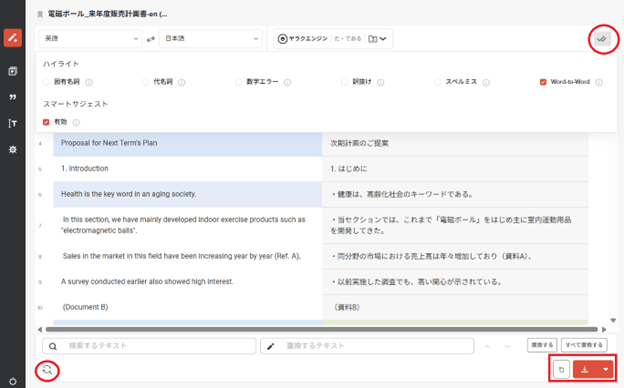Viewport: 624px width, 388px height.
Task: Click the info icon next to スペルミス
Action: (x=486, y=82)
